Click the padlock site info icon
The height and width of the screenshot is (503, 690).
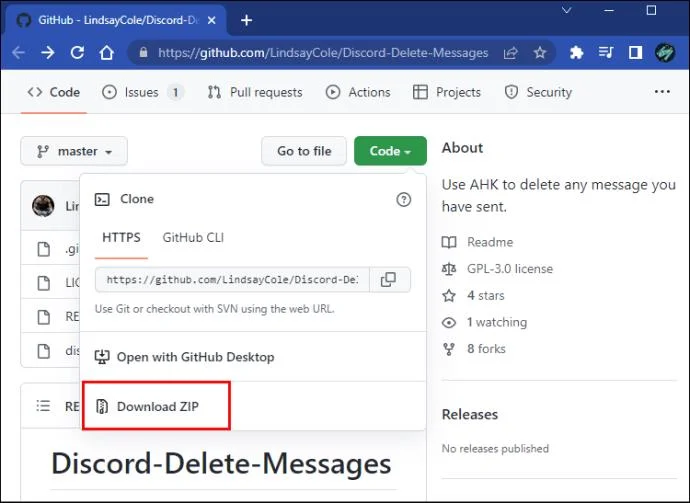click(x=143, y=52)
